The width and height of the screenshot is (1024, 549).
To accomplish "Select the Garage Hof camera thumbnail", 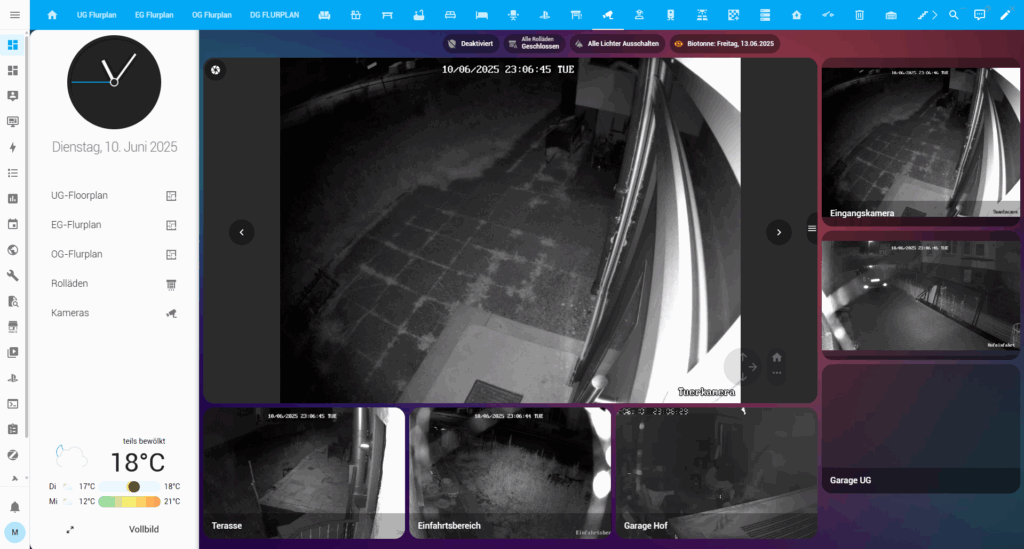I will tap(716, 473).
